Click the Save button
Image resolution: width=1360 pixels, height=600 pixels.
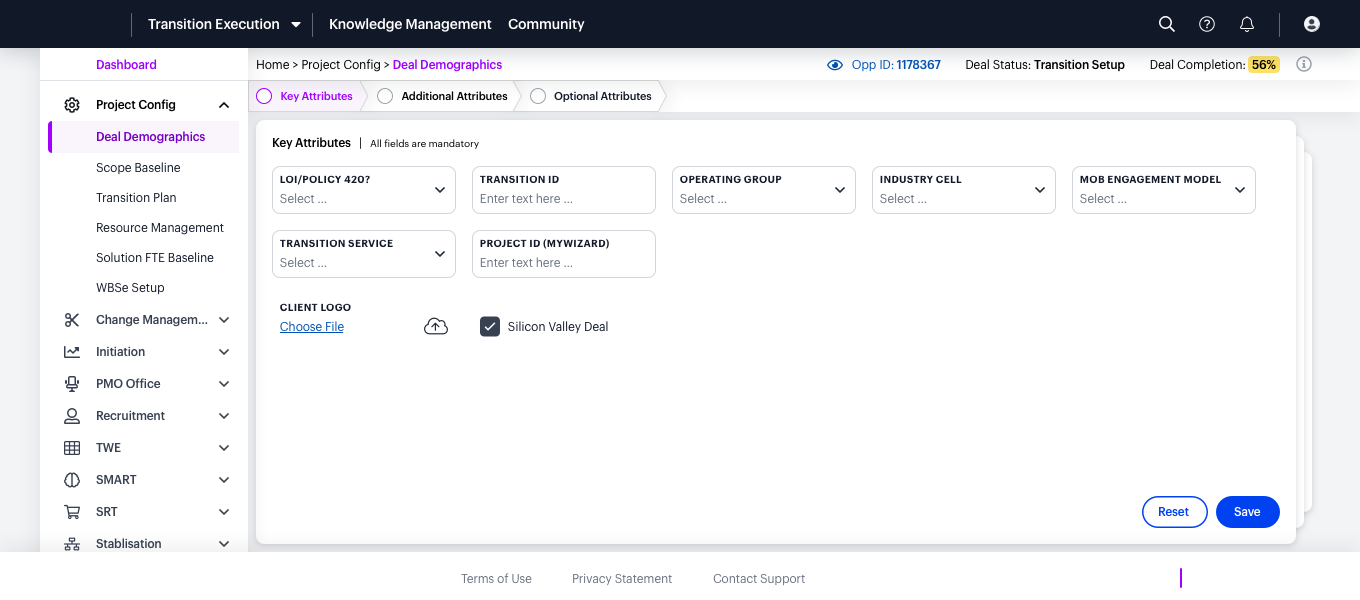(x=1247, y=512)
